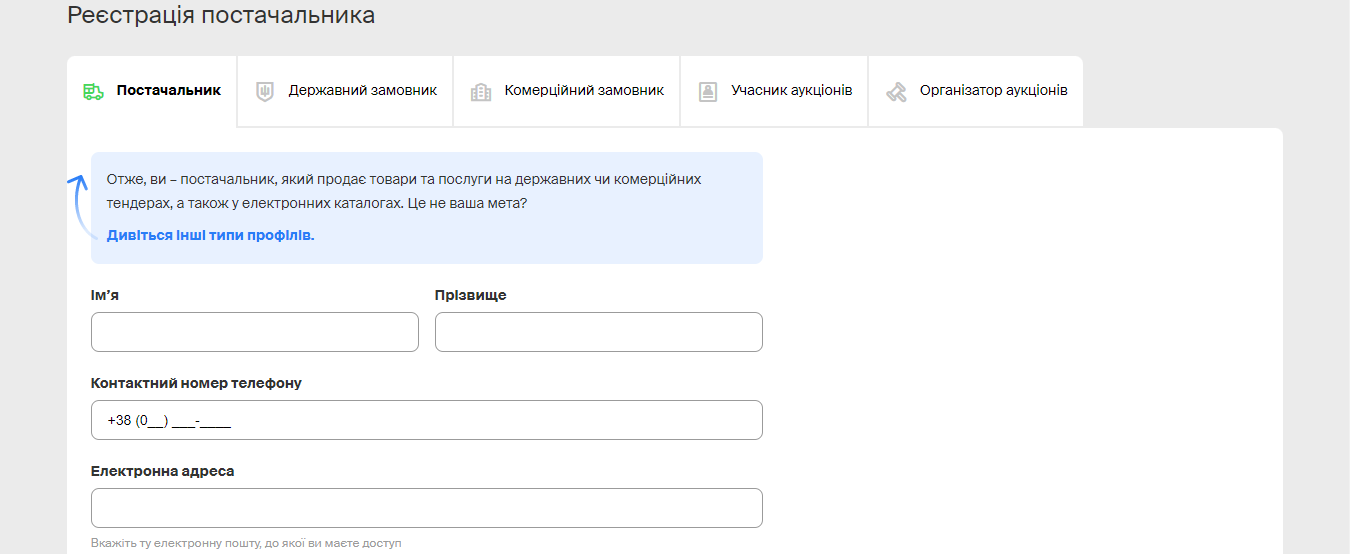1350x554 pixels.
Task: Click the blue curved arrow beside info box
Action: tap(78, 207)
